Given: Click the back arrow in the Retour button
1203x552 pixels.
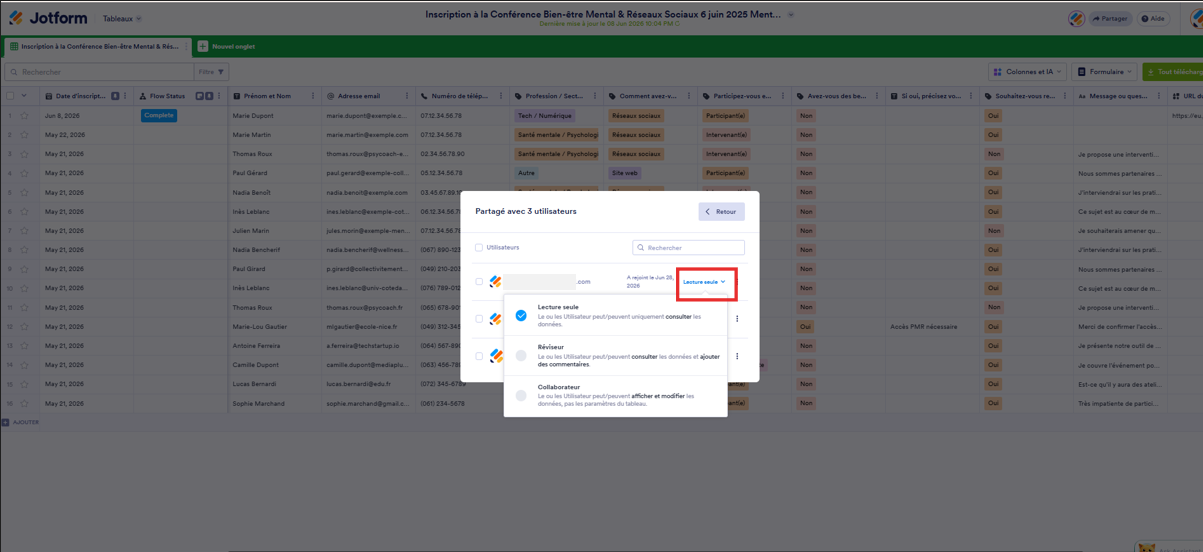Looking at the screenshot, I should point(708,212).
